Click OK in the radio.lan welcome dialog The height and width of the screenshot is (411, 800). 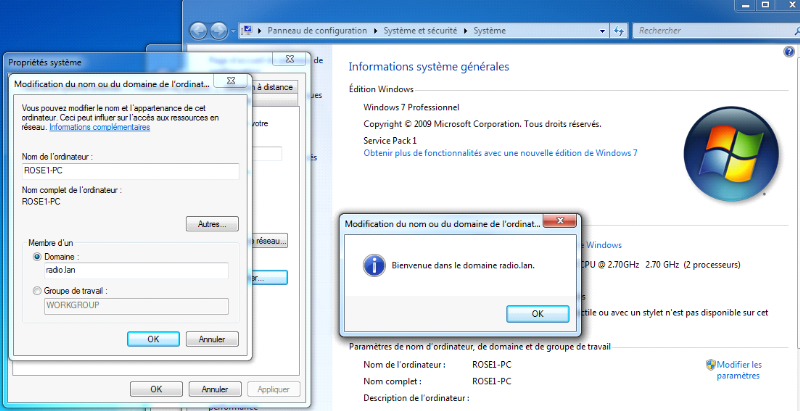tap(537, 314)
